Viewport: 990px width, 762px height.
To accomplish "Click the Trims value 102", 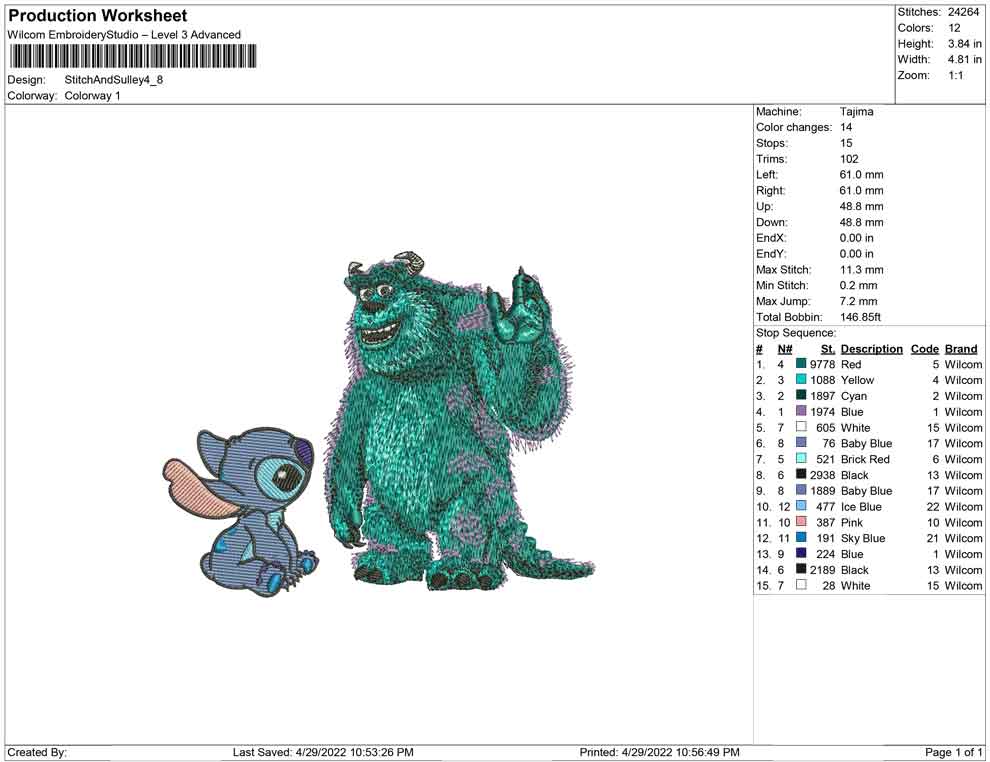I will (849, 159).
